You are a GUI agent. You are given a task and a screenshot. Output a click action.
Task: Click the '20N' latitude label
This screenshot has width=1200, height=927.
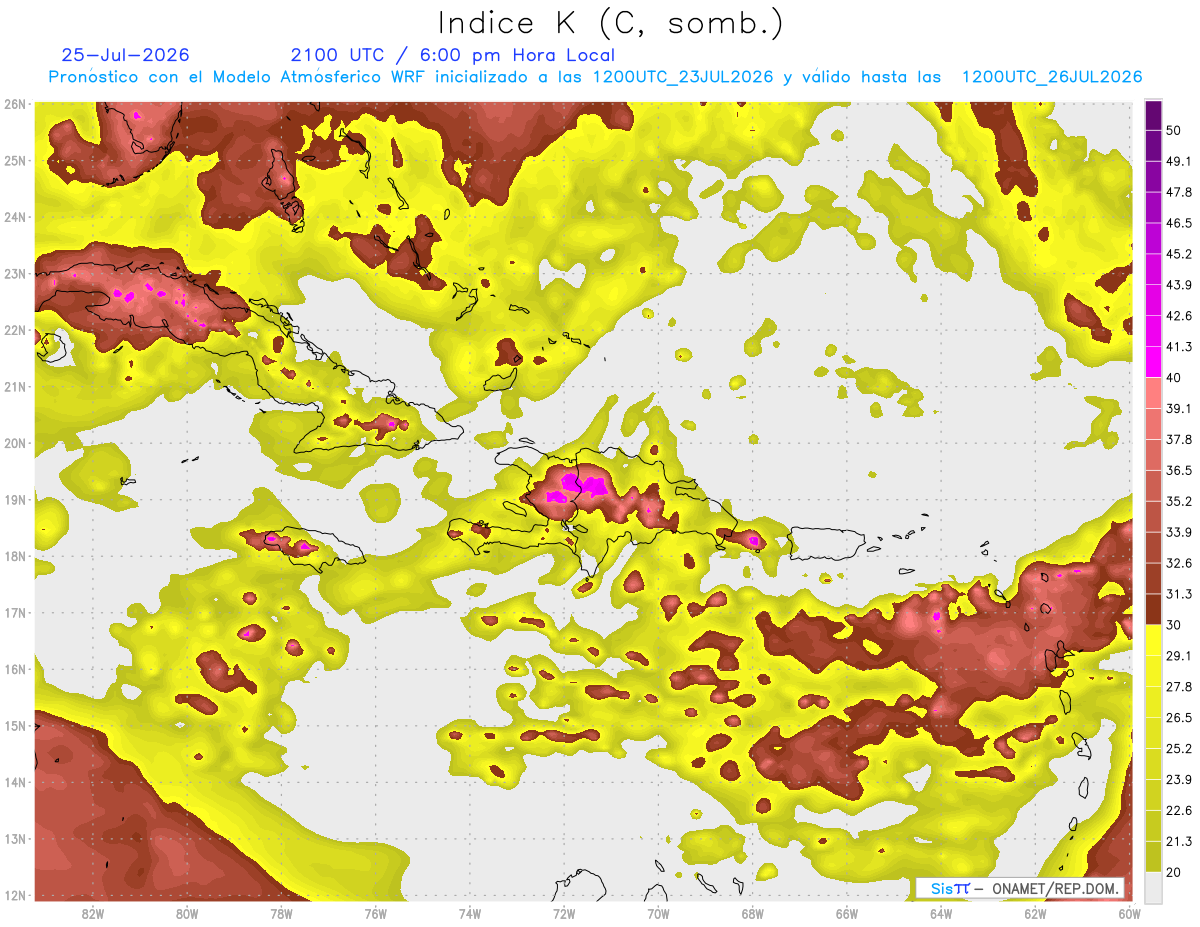click(15, 443)
